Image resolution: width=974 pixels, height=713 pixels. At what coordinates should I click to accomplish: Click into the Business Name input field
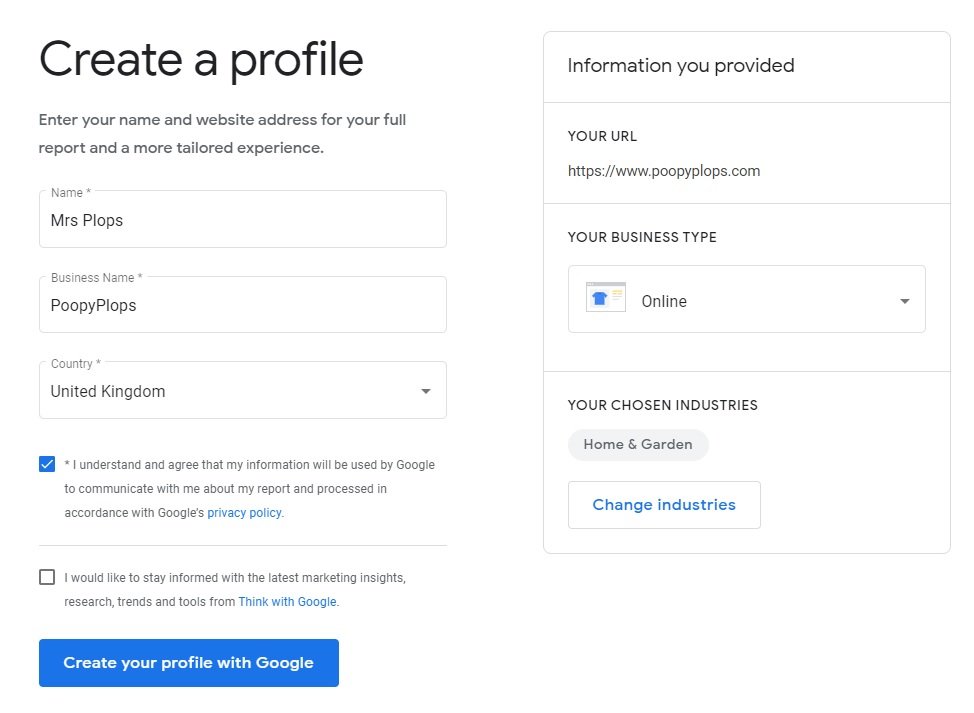[242, 306]
